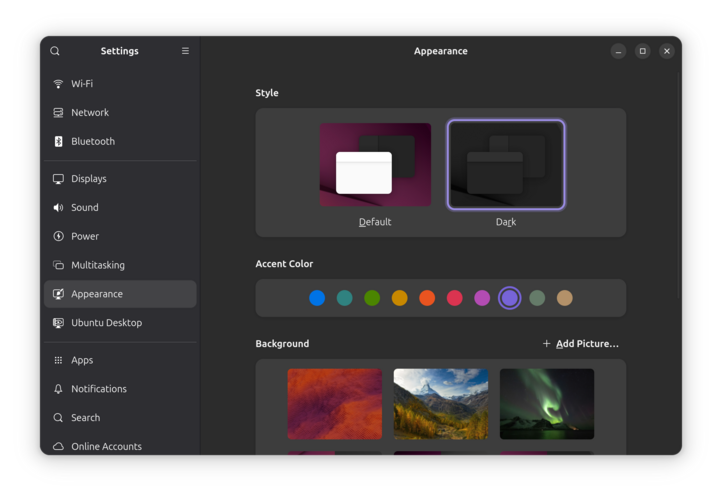The width and height of the screenshot is (722, 499).
Task: Choose the mountain landscape wallpaper
Action: point(441,404)
